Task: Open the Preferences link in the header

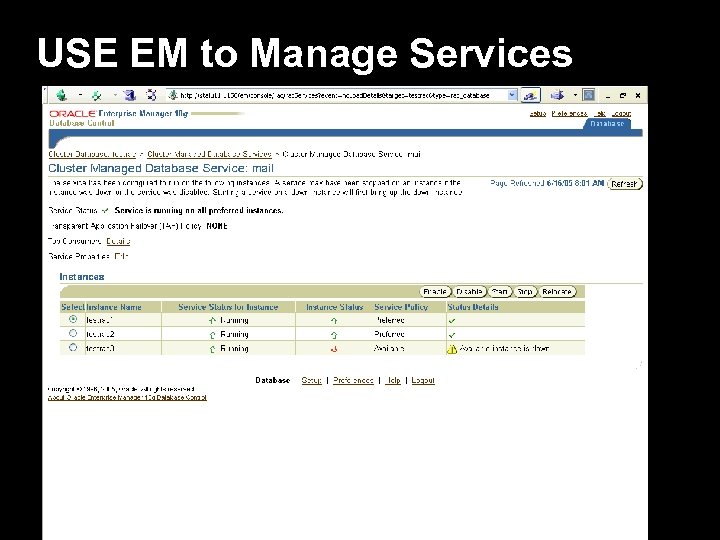Action: click(x=569, y=113)
